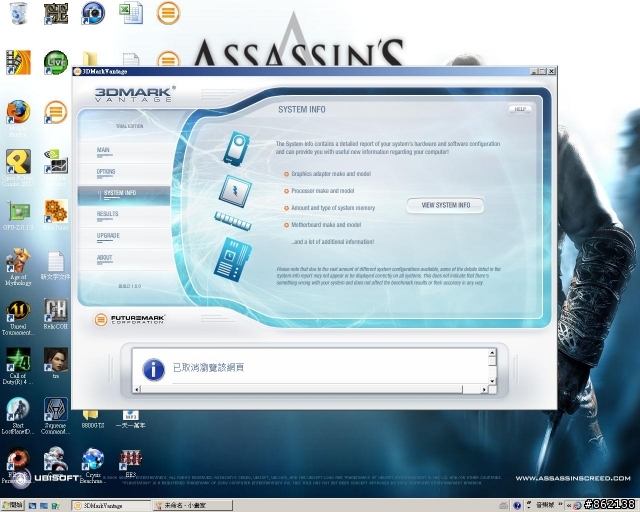Select the green Live shortcut icon
This screenshot has height=512, width=640.
56,62
